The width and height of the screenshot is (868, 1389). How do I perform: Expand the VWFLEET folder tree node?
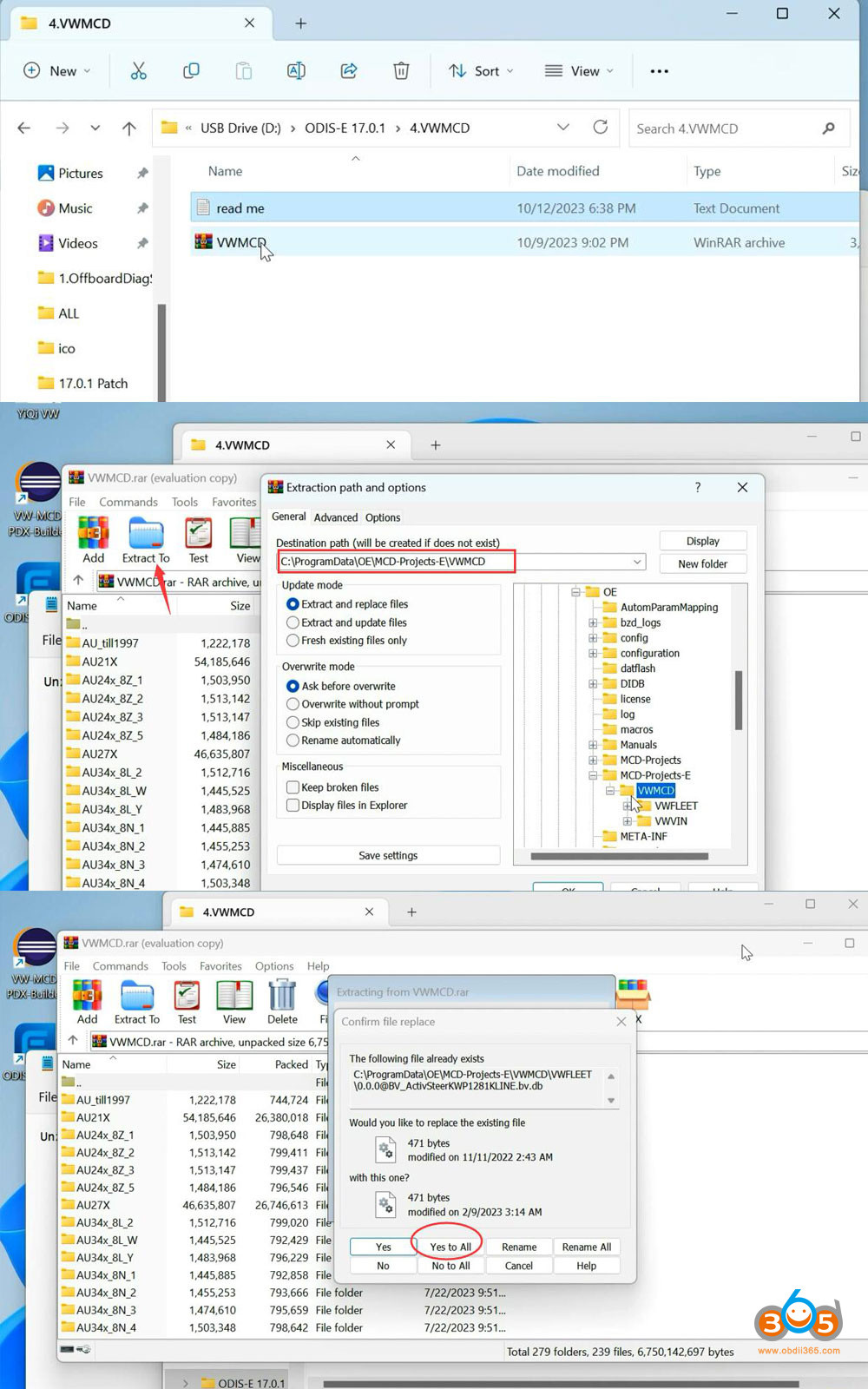click(x=627, y=806)
